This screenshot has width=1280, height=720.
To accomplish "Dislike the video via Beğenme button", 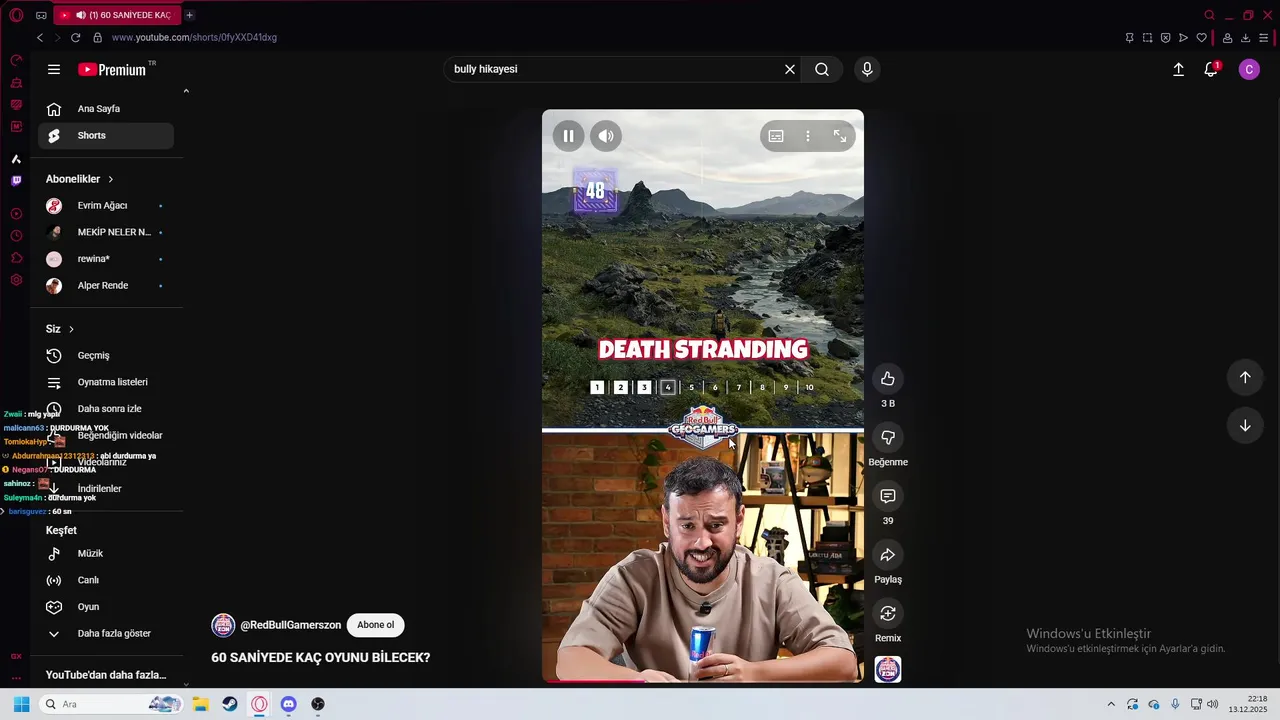I will pos(888,437).
